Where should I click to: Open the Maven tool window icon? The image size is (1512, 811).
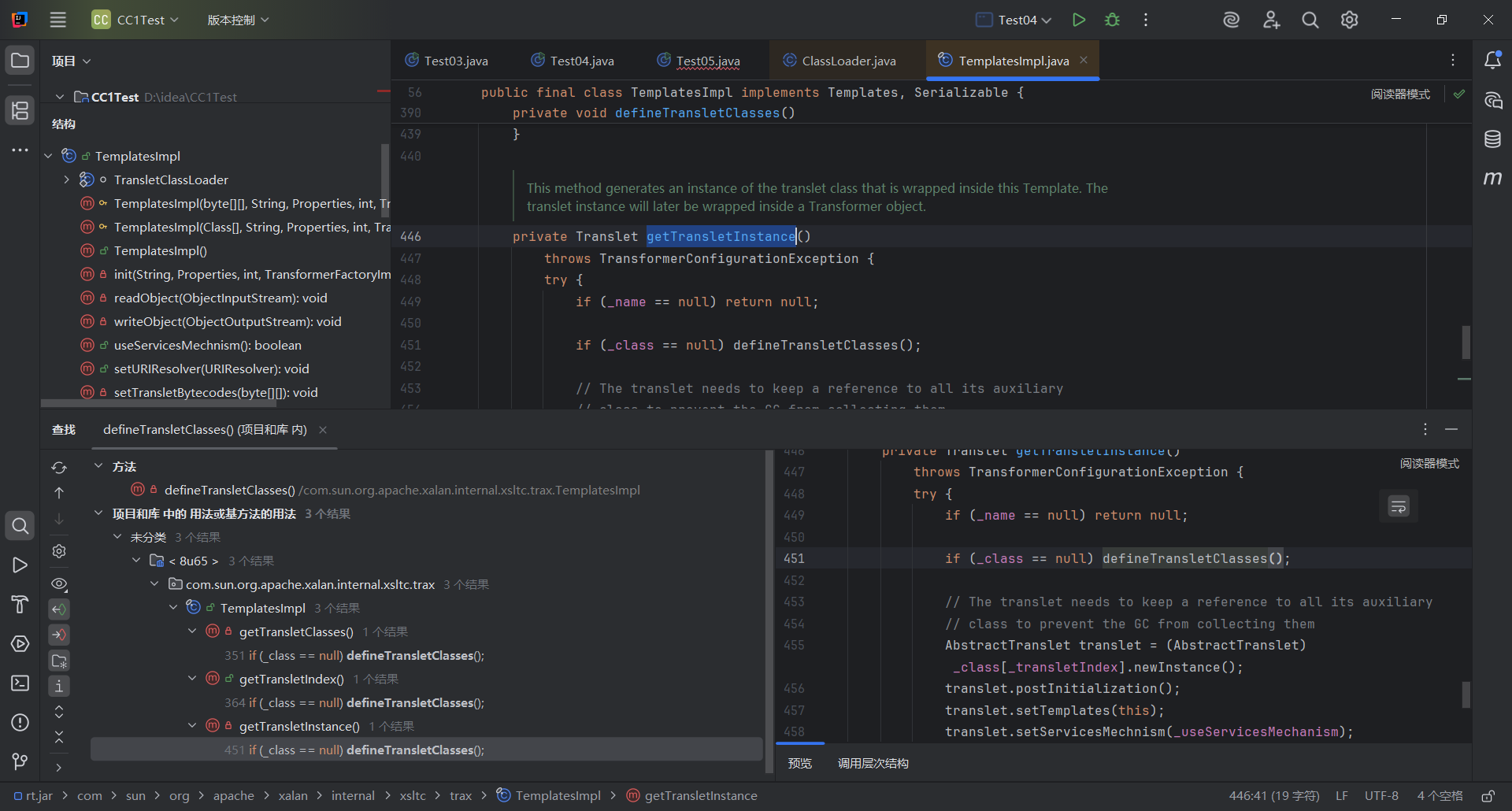coord(1492,179)
